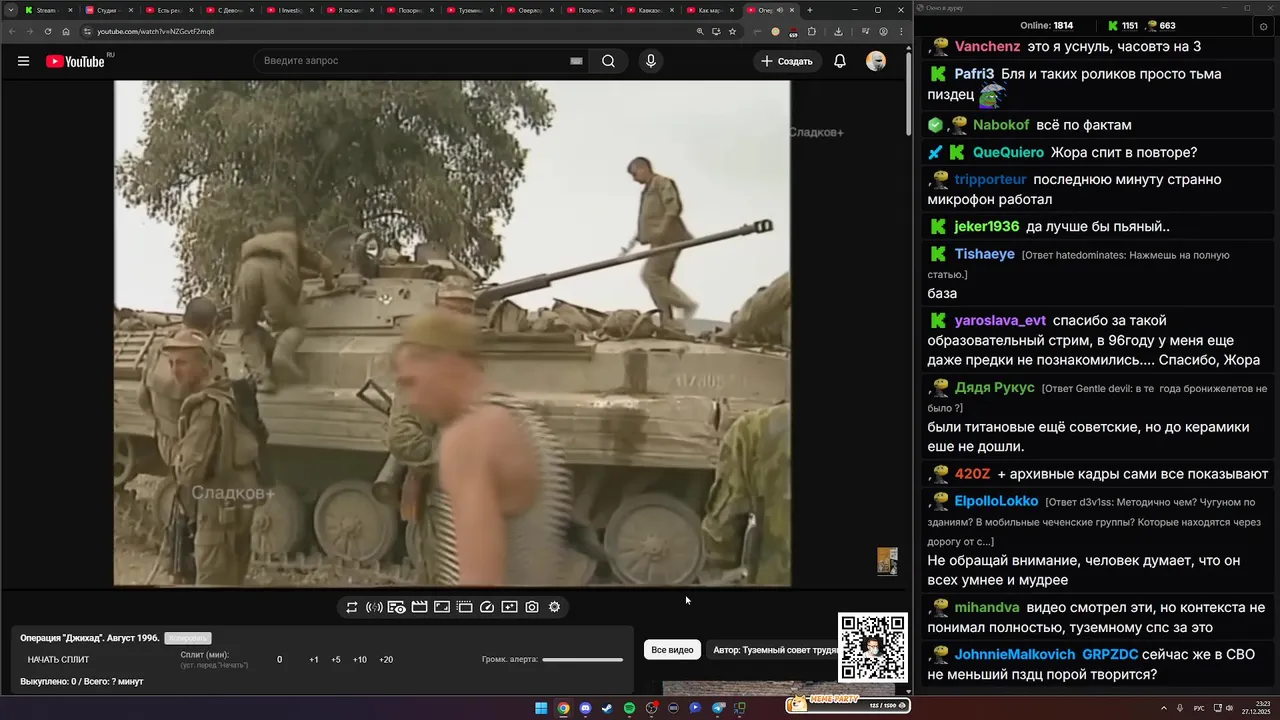Click the QR code image
Viewport: 1280px width, 720px height.
click(x=873, y=647)
